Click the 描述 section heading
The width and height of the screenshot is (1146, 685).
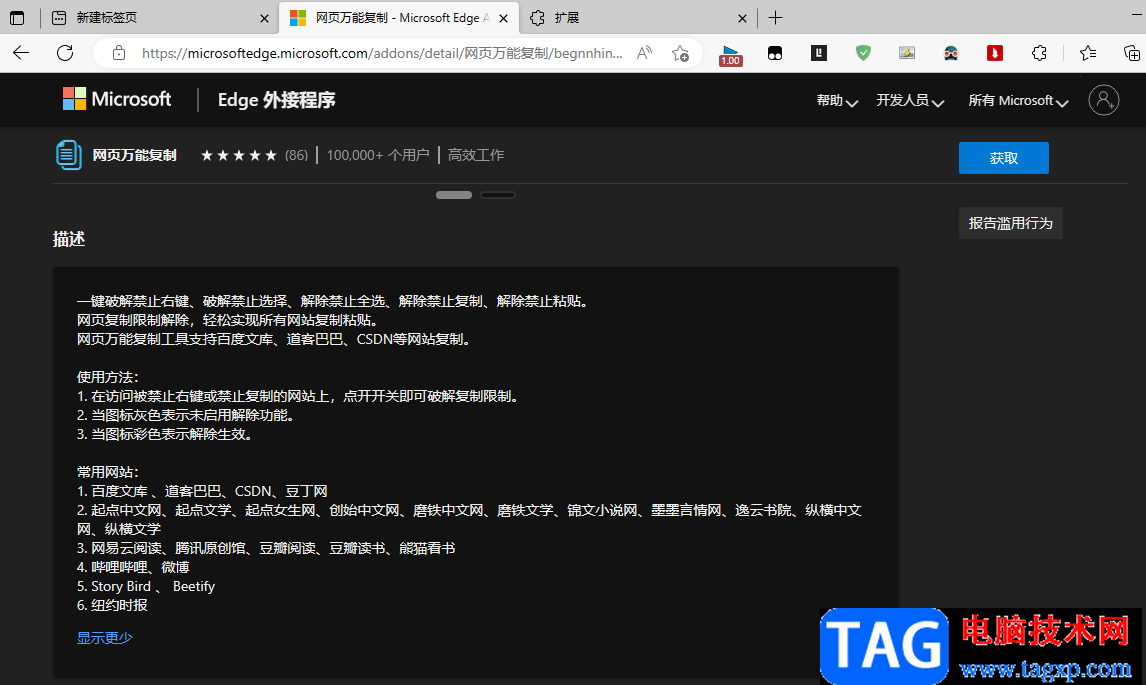(x=69, y=239)
